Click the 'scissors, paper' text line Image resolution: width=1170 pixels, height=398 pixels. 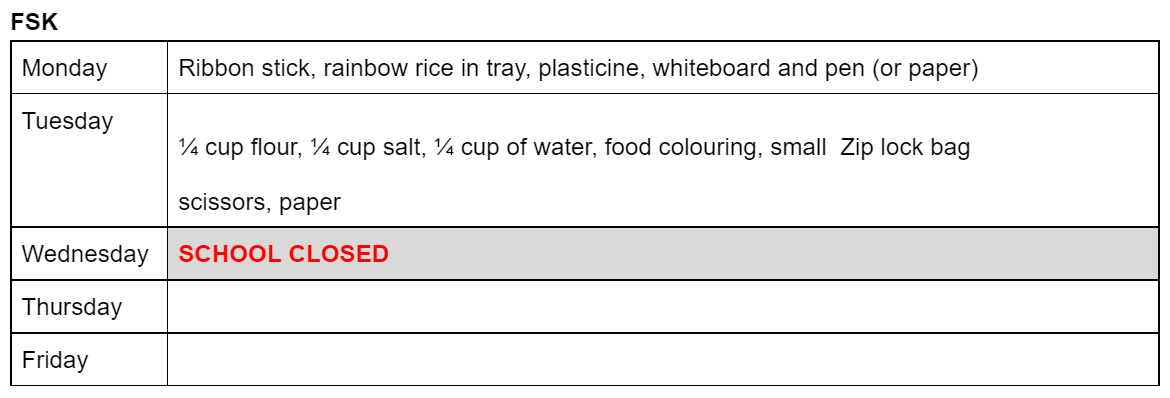pyautogui.click(x=260, y=202)
